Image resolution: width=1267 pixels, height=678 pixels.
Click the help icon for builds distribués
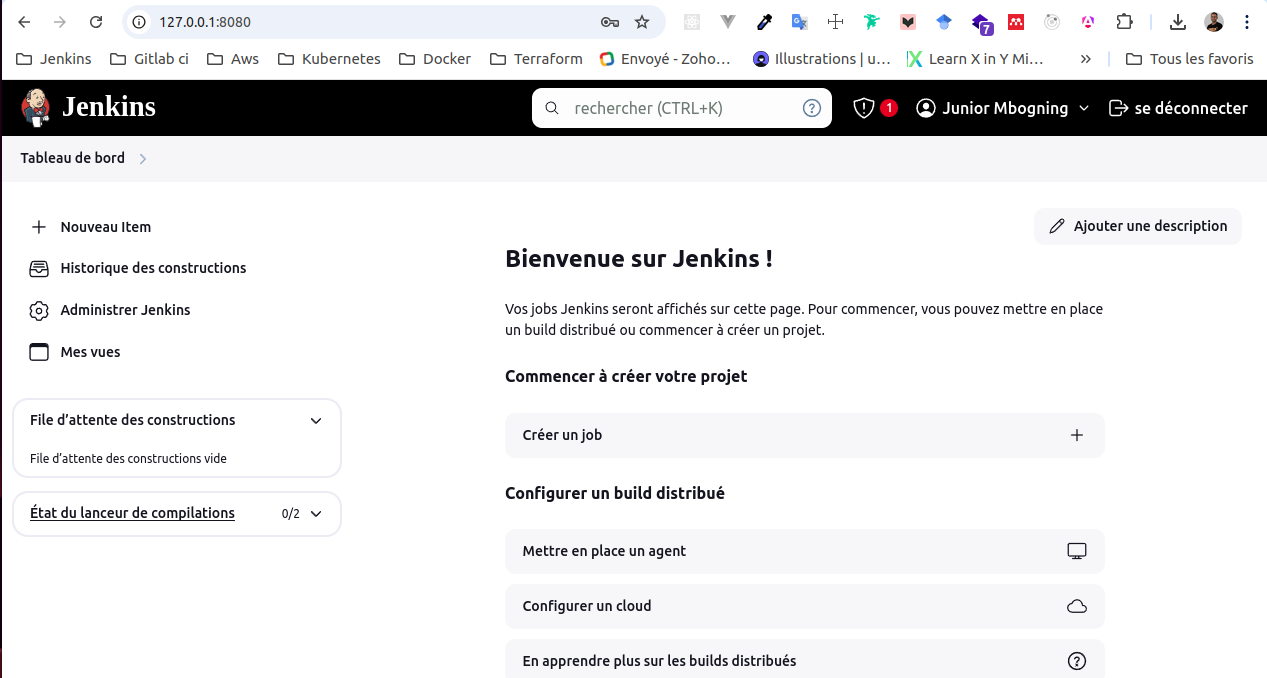(x=1076, y=661)
